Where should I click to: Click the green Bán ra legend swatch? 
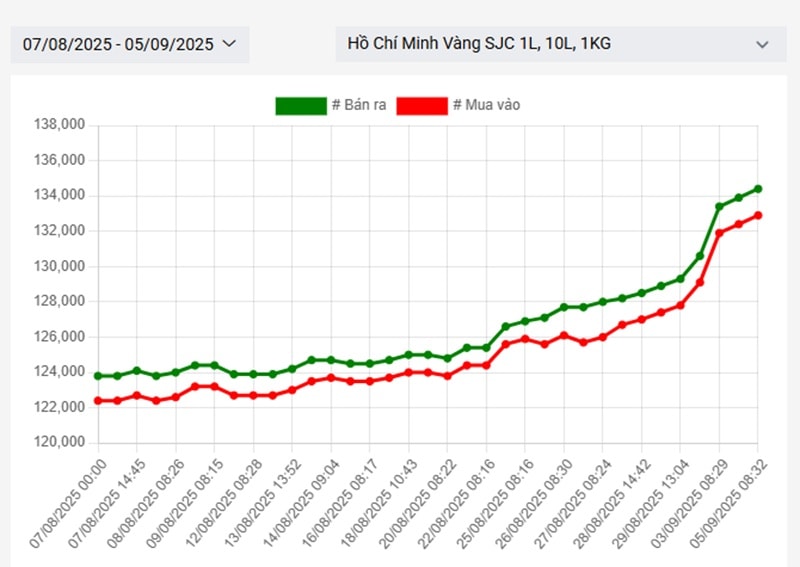point(300,106)
